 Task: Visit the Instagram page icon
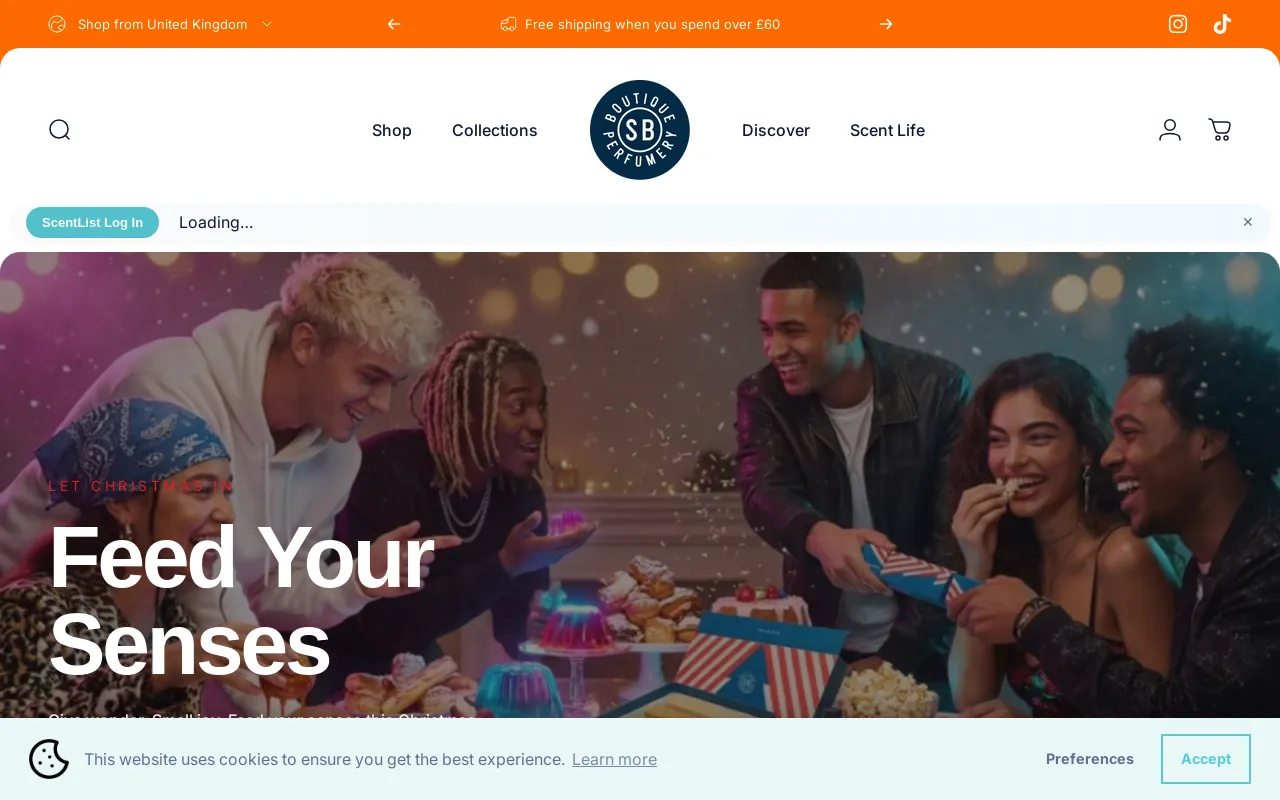[1178, 24]
